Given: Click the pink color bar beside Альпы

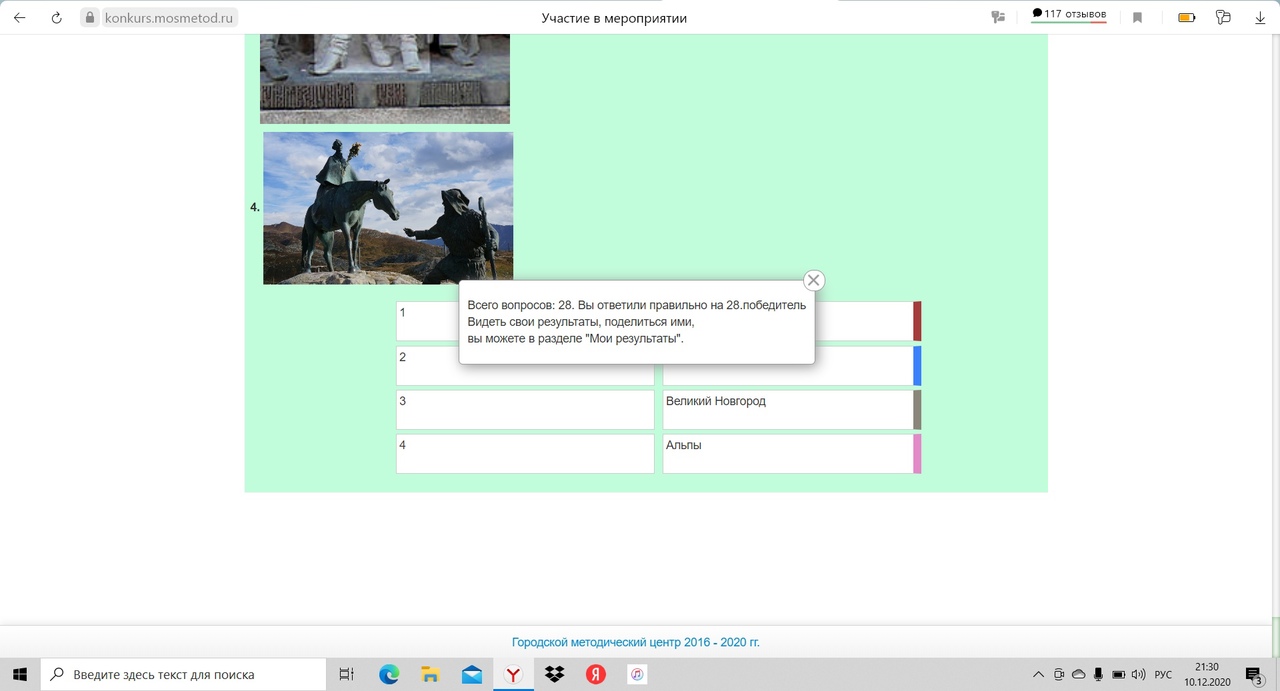Looking at the screenshot, I should pyautogui.click(x=917, y=454).
